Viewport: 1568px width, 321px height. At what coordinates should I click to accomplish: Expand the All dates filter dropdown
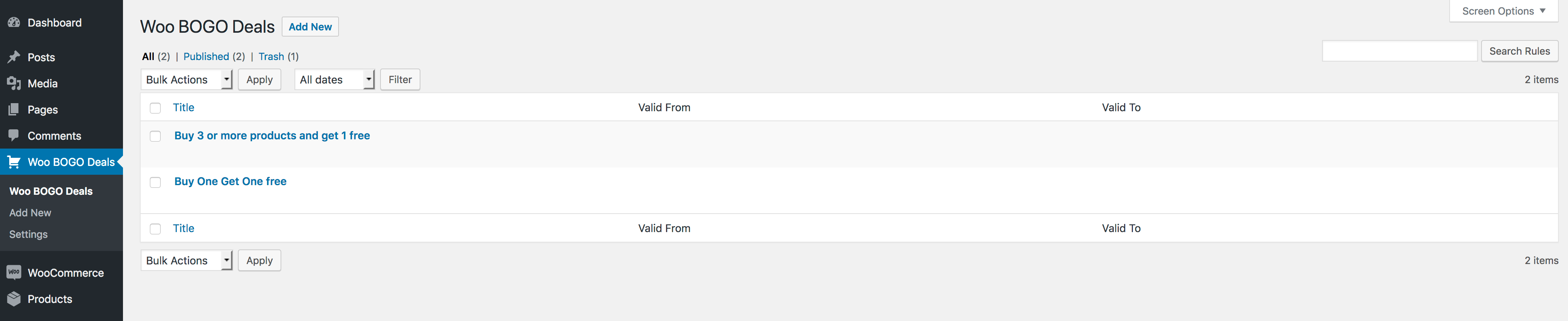[334, 80]
